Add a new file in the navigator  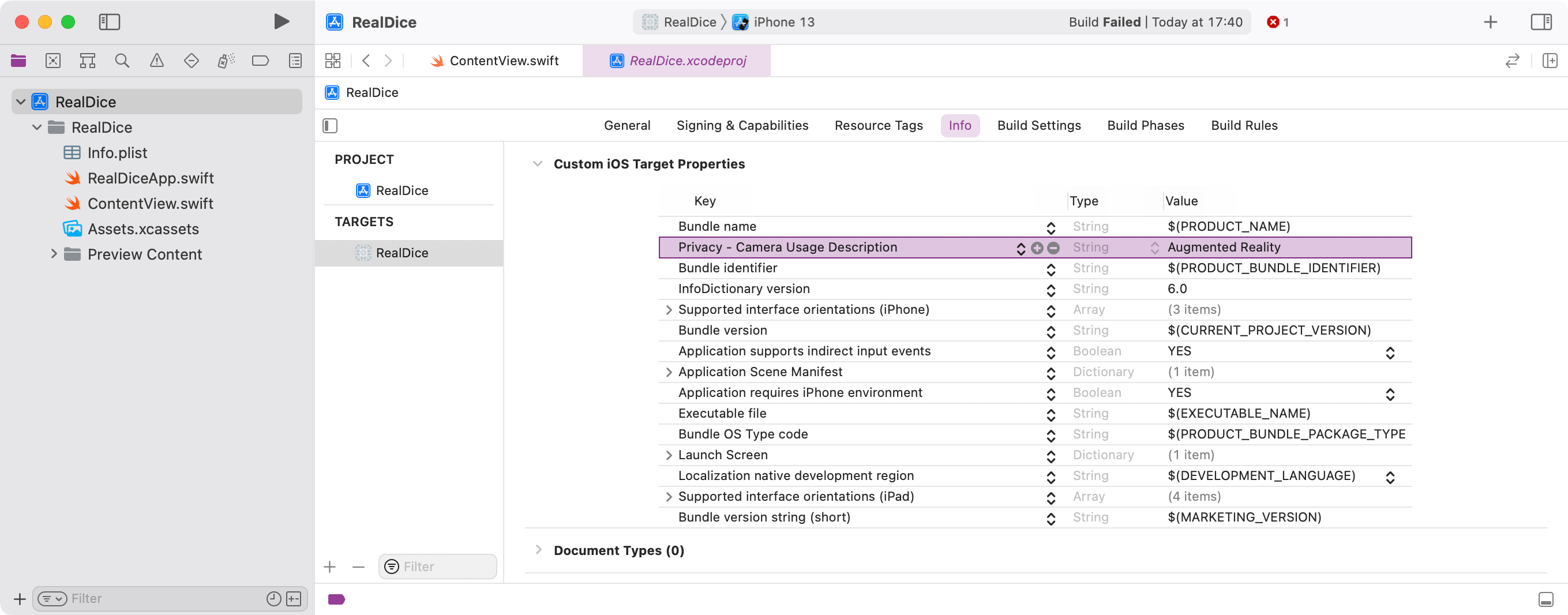20,599
